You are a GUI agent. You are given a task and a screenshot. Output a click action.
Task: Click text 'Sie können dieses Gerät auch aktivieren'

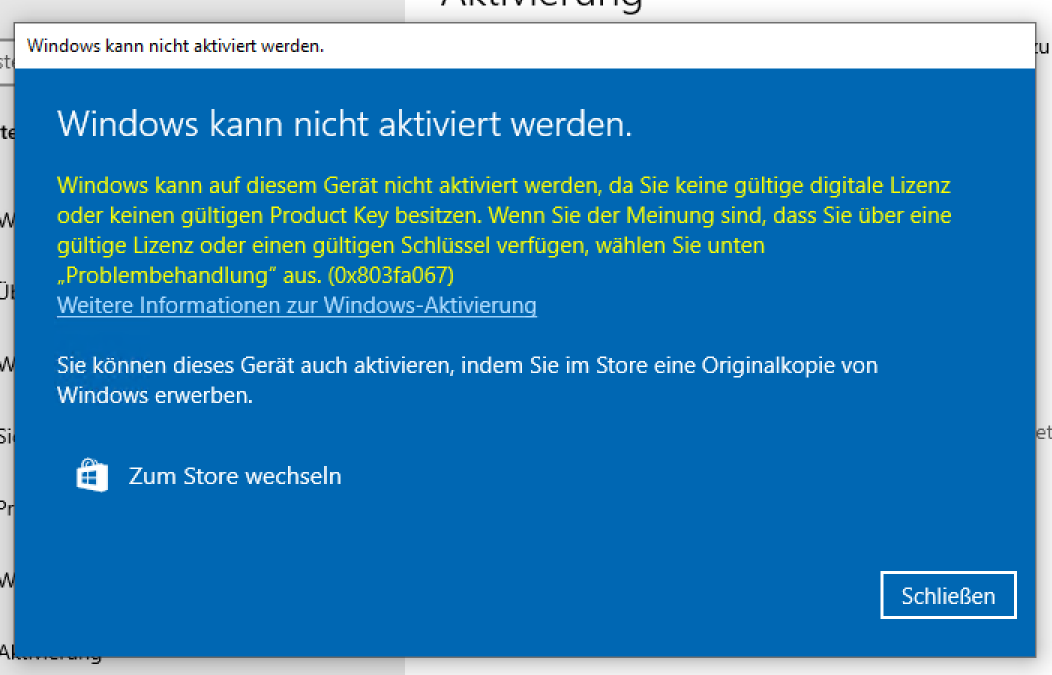pos(255,366)
